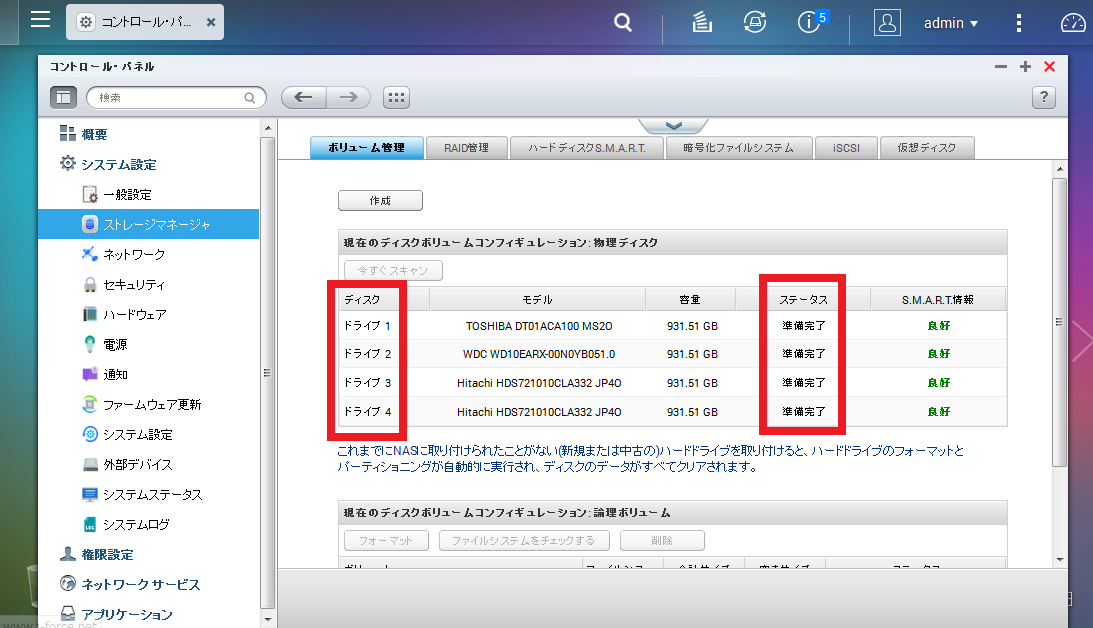
Task: Click the フォーマット button
Action: (386, 541)
